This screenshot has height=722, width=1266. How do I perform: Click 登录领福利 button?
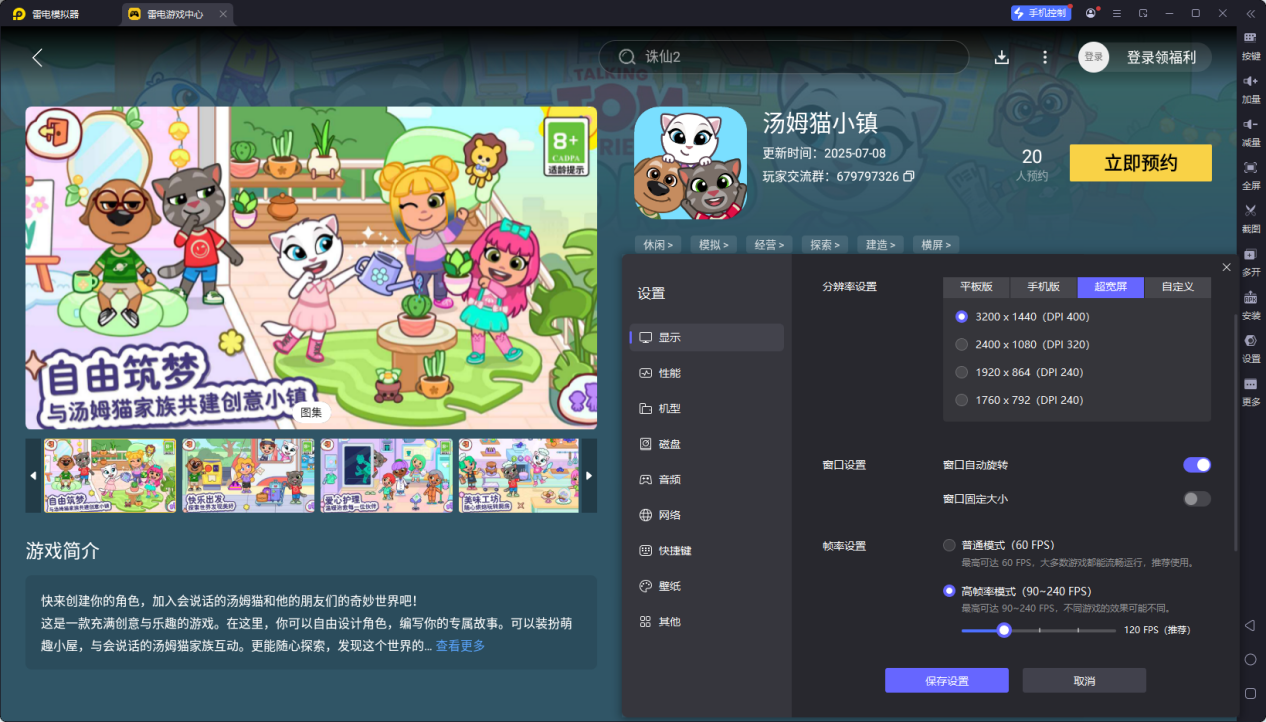click(x=1161, y=57)
